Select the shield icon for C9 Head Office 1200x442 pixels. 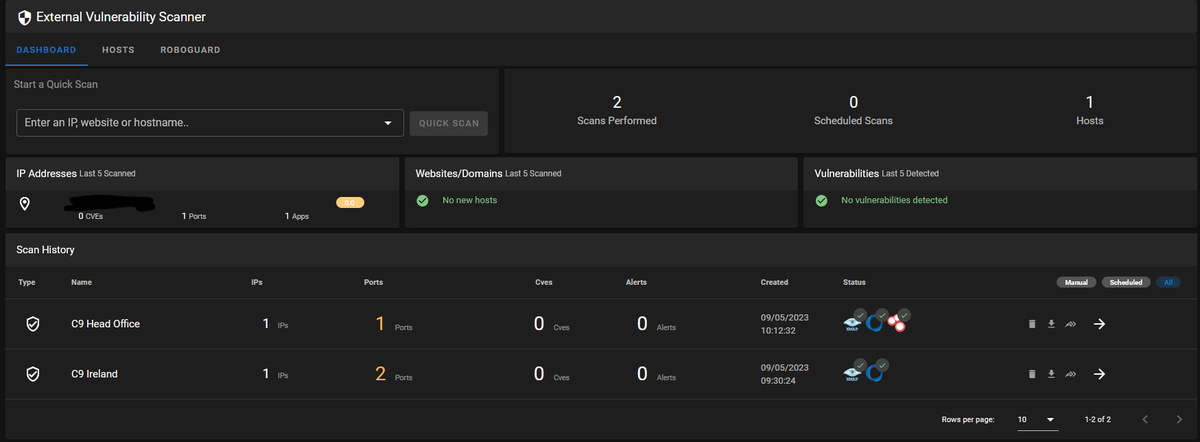(x=32, y=324)
